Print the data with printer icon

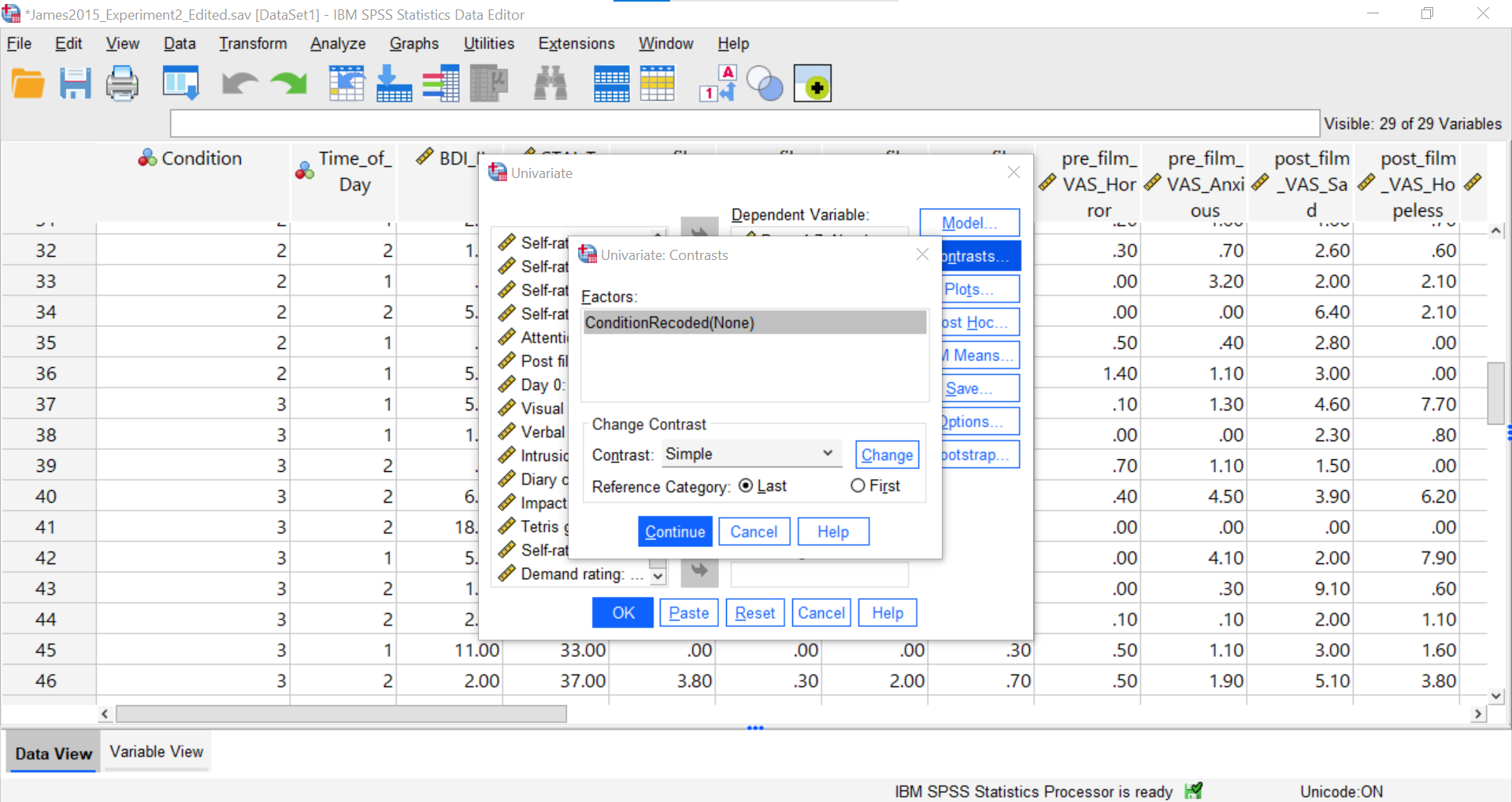[x=122, y=84]
